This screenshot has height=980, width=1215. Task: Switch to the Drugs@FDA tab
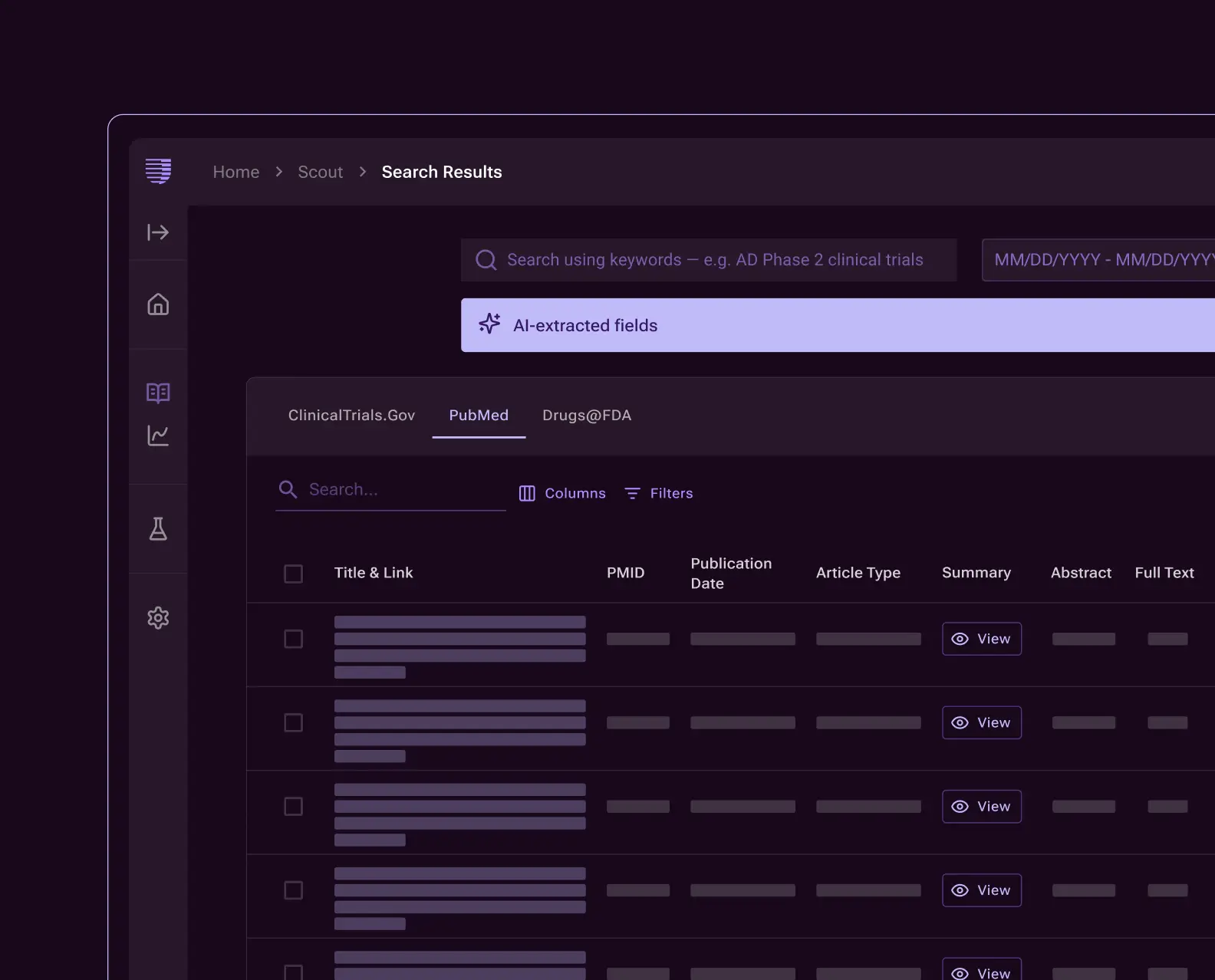[x=587, y=415]
